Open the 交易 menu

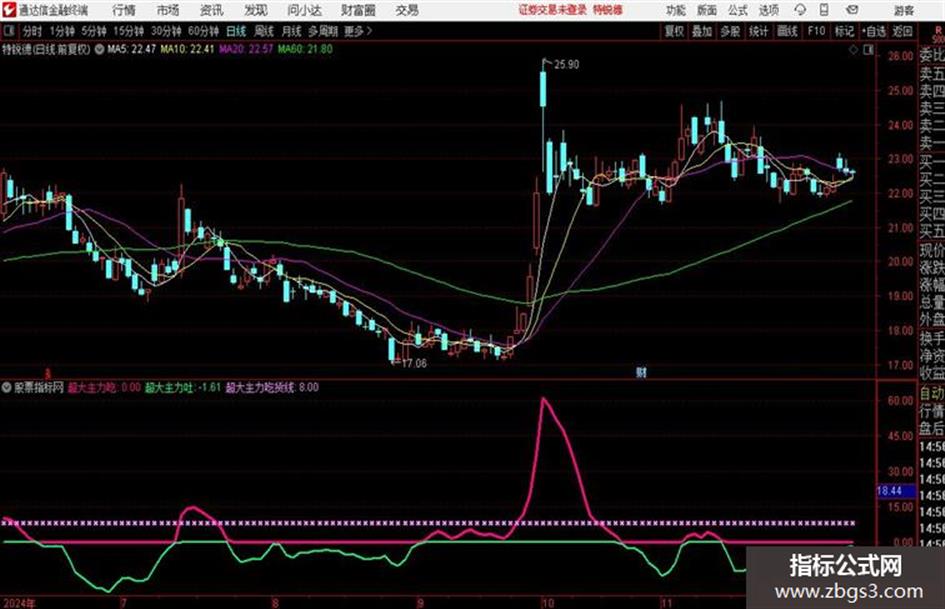(407, 10)
